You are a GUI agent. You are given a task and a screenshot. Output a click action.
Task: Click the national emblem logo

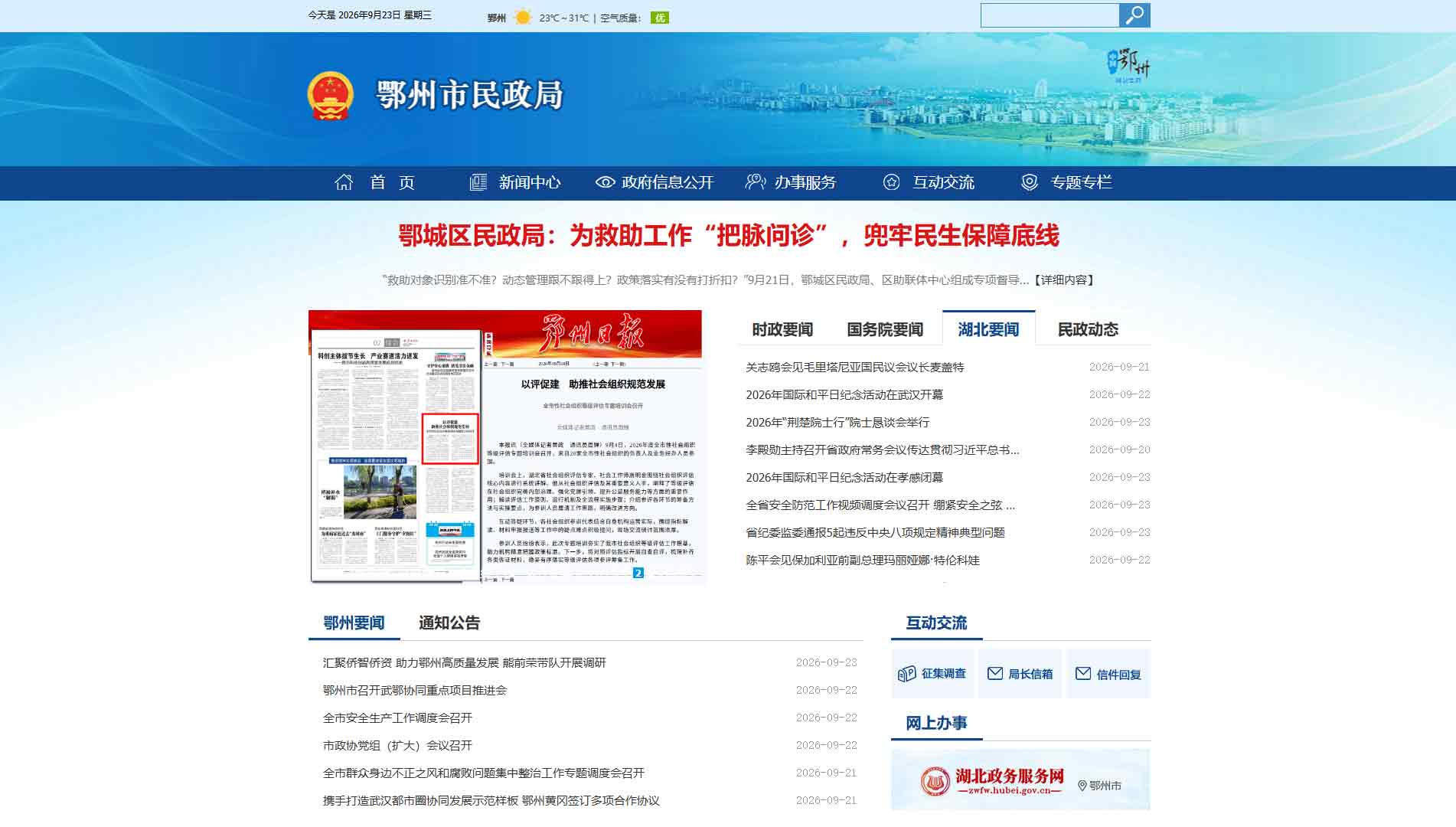coord(330,96)
